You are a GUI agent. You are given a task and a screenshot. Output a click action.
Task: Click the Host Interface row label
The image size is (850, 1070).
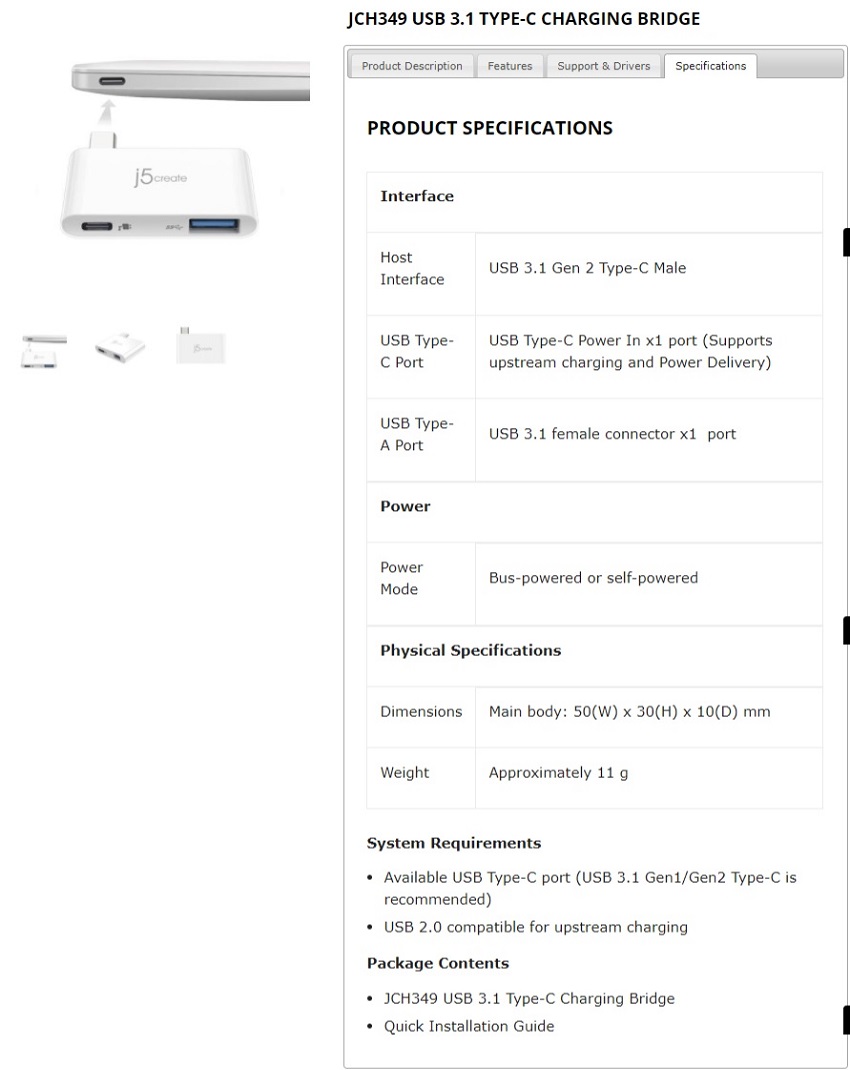[x=412, y=269]
